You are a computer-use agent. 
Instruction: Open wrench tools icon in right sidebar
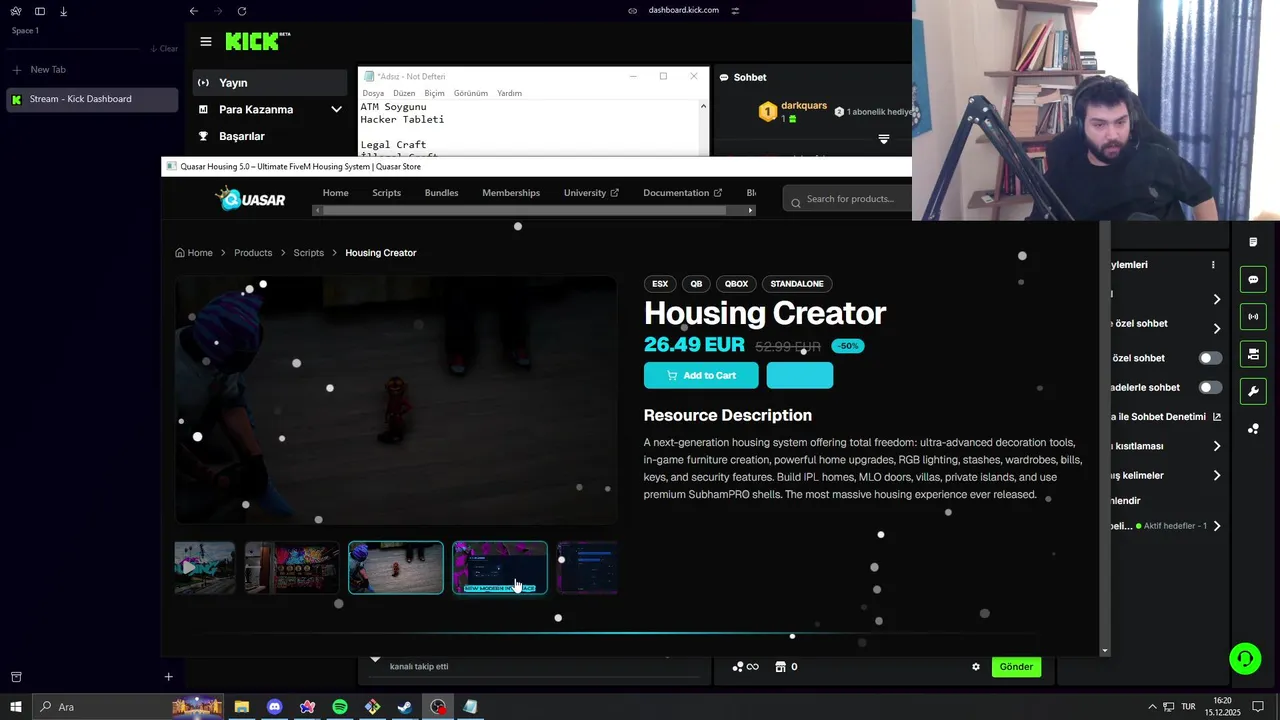pos(1253,391)
